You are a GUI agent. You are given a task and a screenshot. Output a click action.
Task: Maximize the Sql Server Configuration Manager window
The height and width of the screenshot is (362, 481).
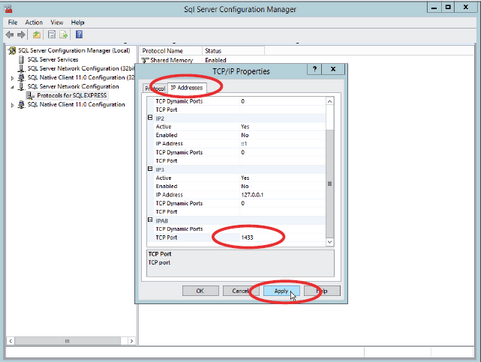pyautogui.click(x=449, y=7)
